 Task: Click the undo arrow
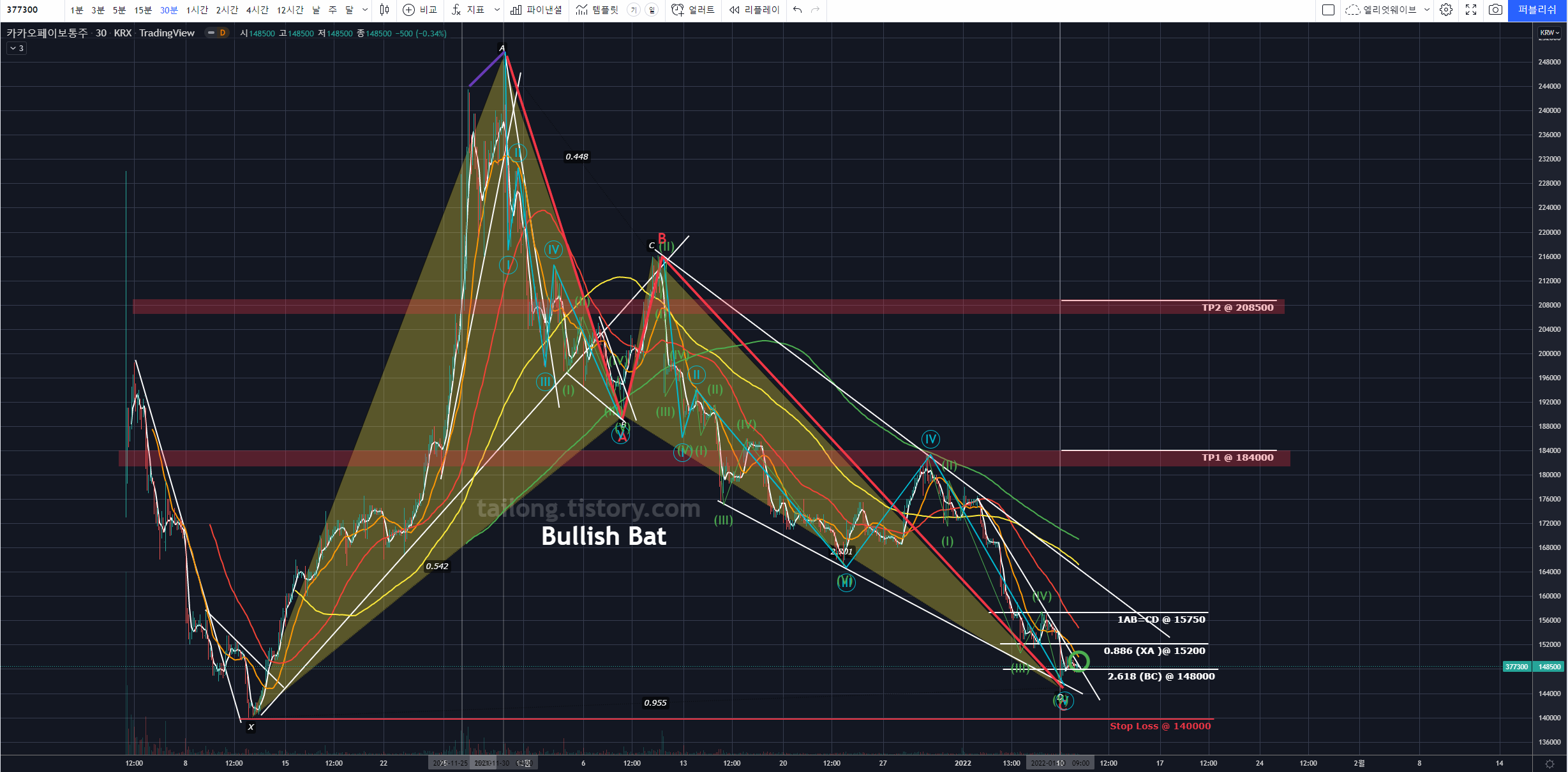pos(797,10)
